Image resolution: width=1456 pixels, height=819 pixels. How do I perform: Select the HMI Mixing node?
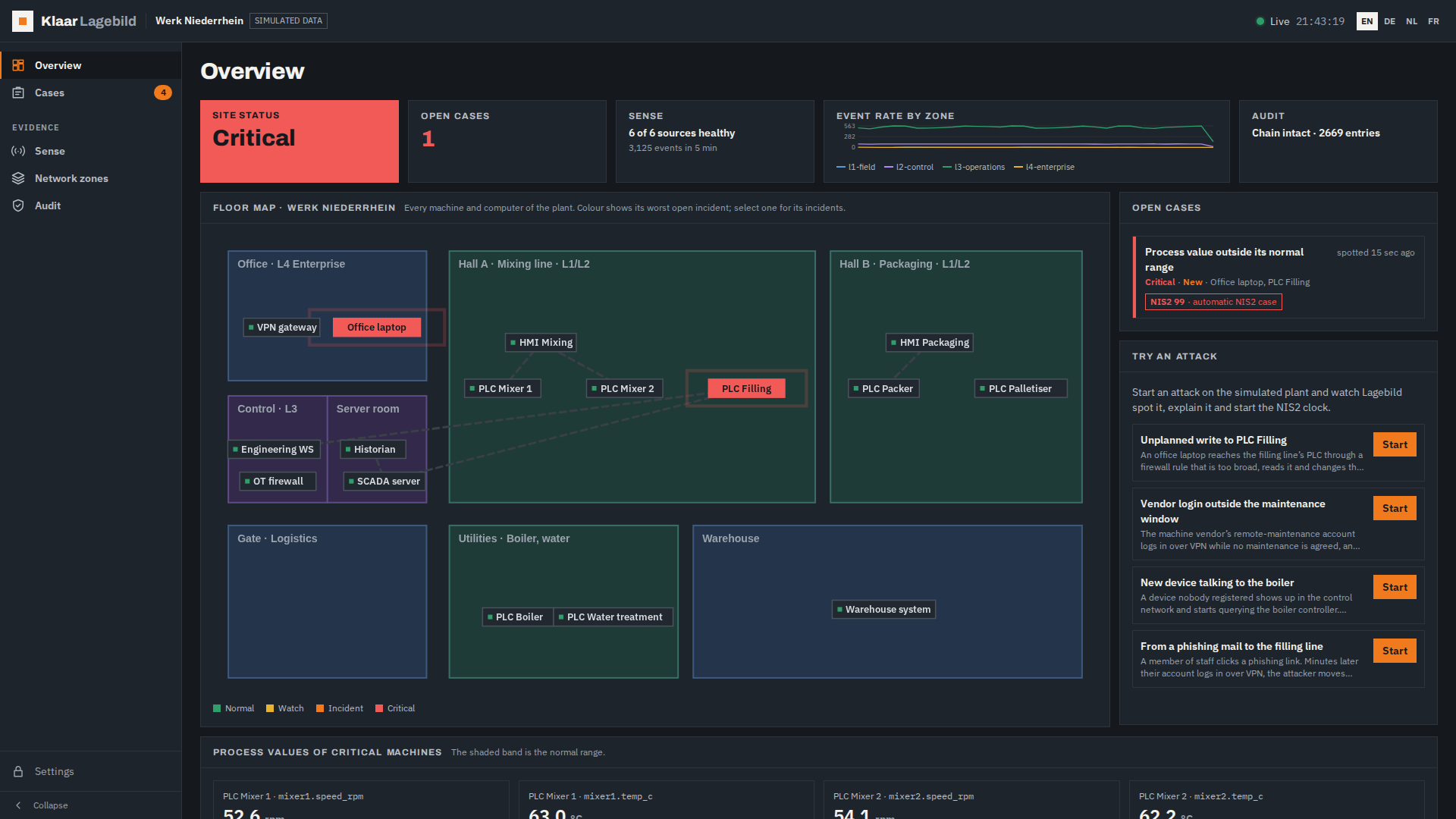pyautogui.click(x=541, y=343)
